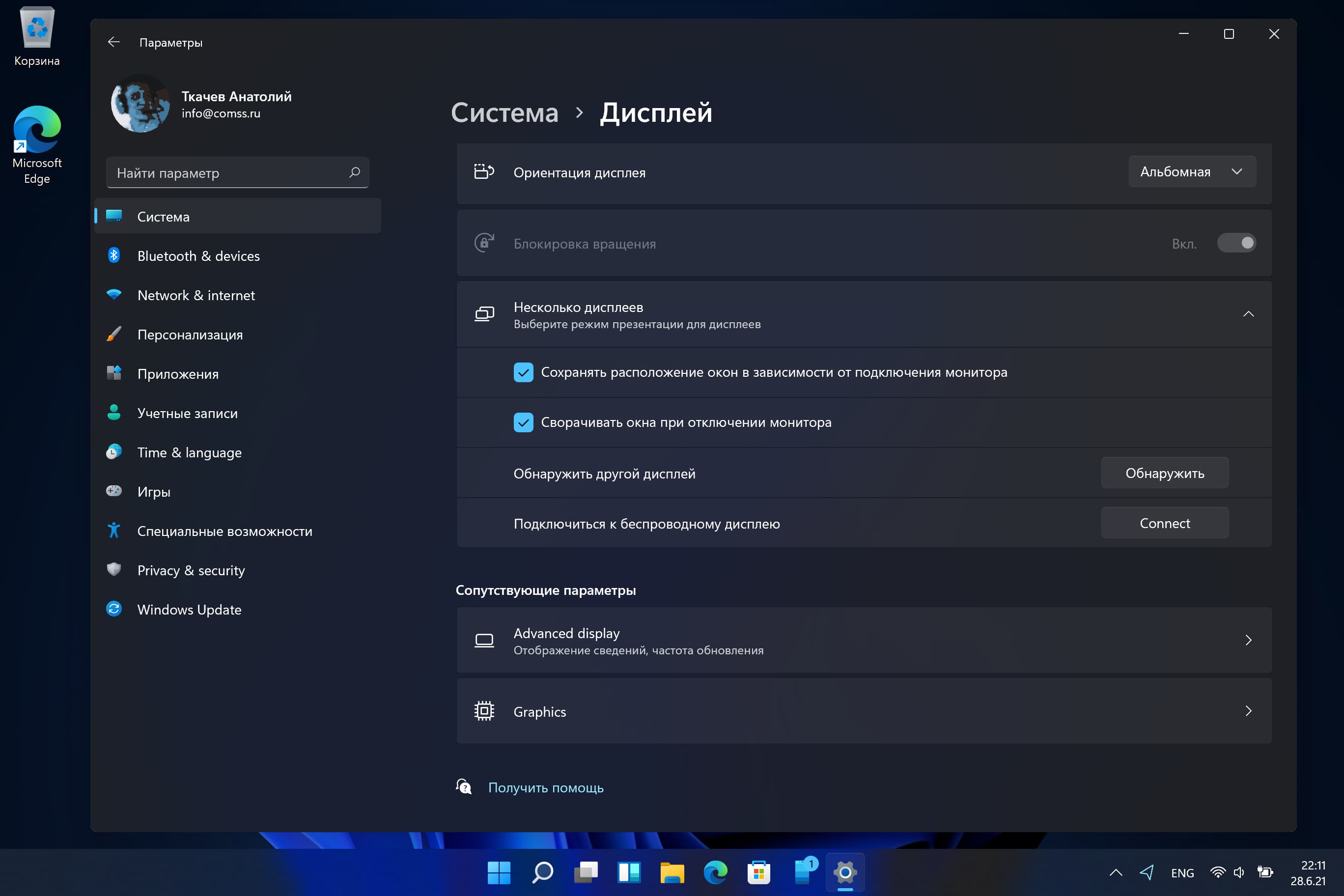The width and height of the screenshot is (1344, 896).
Task: Click the Advanced display settings icon
Action: 483,640
